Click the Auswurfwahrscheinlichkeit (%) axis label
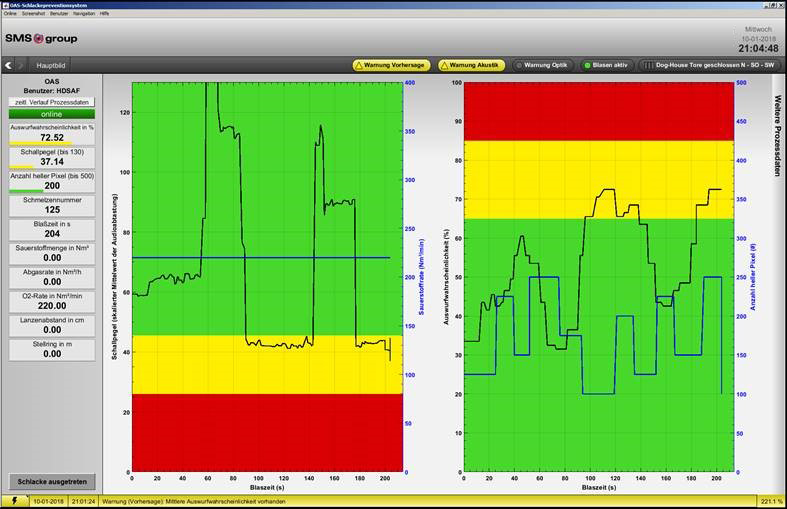This screenshot has width=787, height=509. point(446,277)
